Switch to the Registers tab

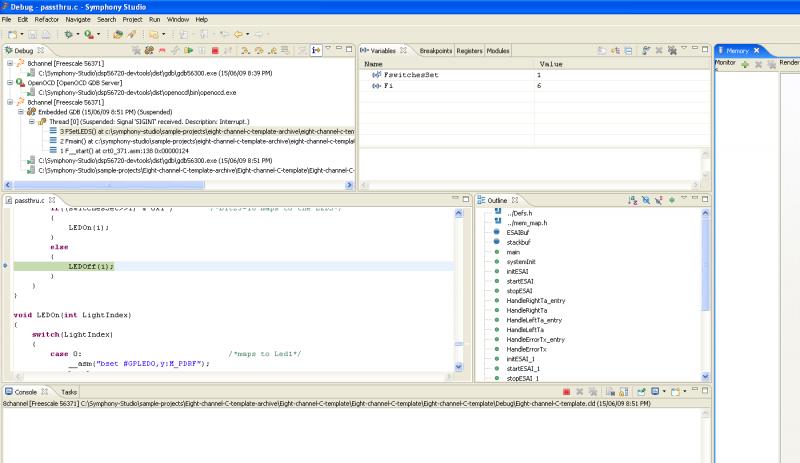click(x=469, y=50)
